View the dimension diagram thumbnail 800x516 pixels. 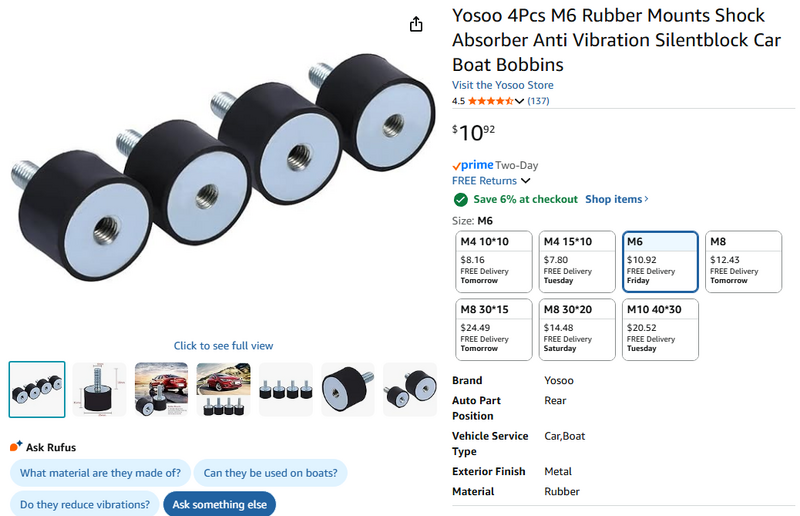tap(99, 389)
